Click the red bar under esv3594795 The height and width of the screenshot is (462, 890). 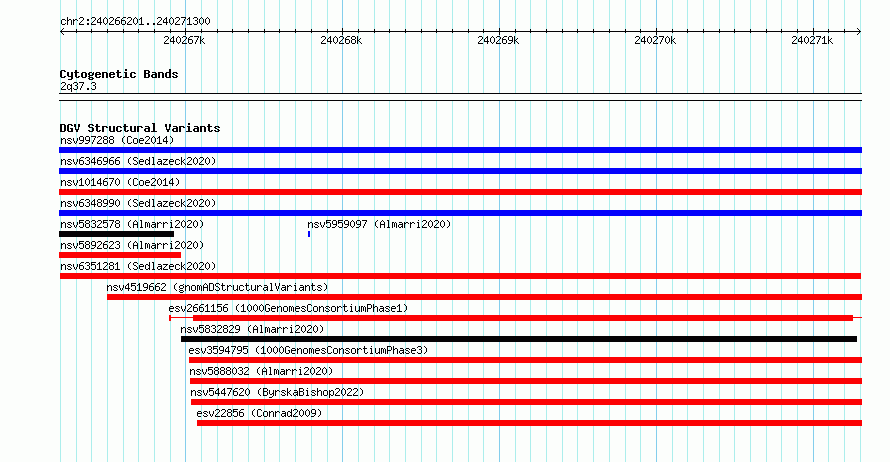pos(526,360)
